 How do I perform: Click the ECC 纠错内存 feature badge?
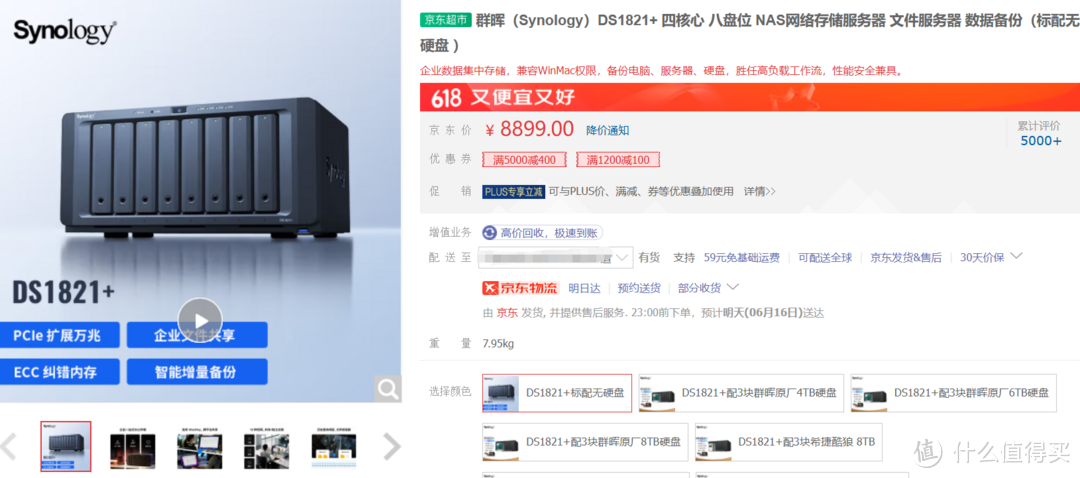[58, 373]
